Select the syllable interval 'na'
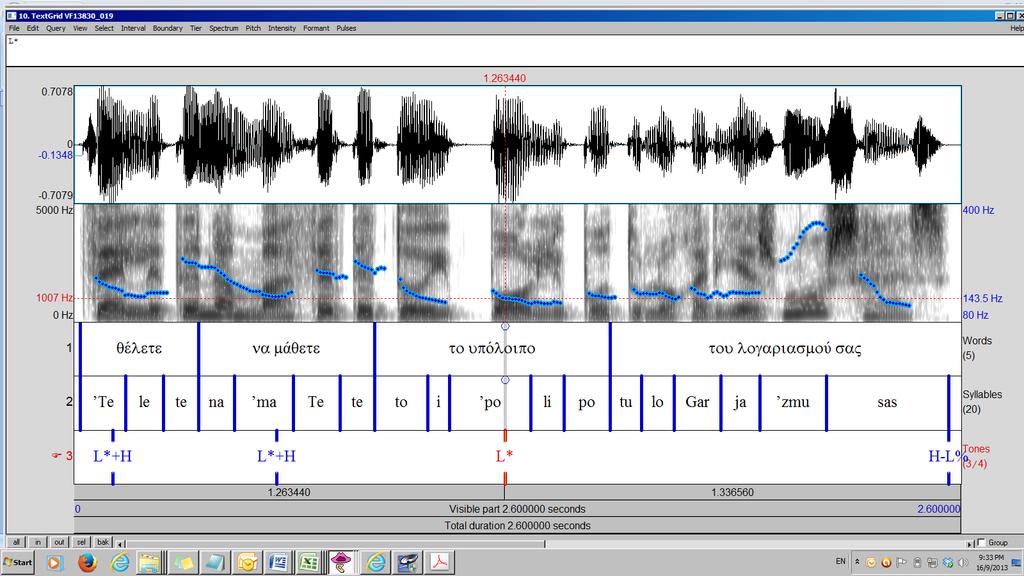 tap(216, 402)
